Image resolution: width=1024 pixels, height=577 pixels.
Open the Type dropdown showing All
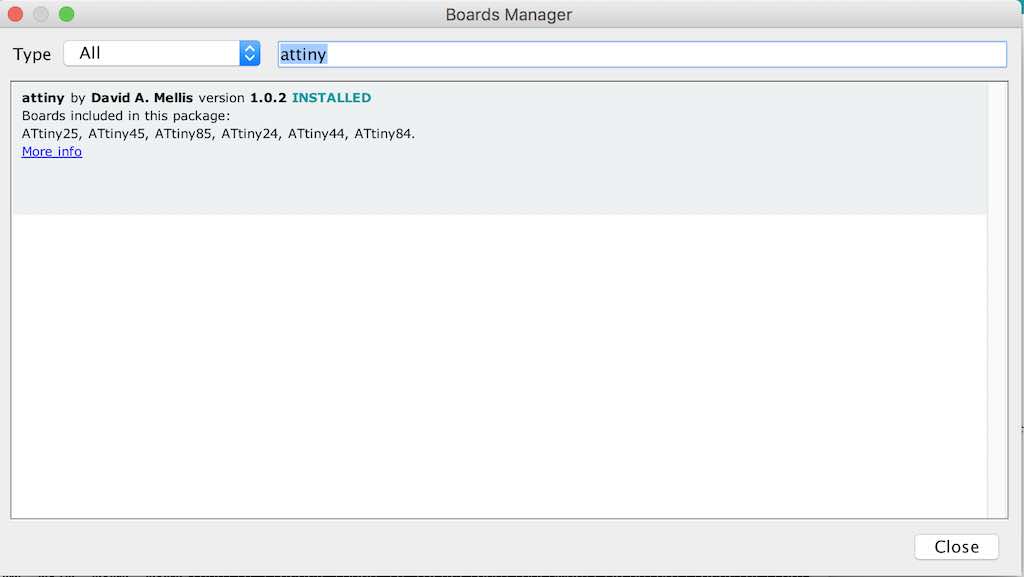pos(162,54)
